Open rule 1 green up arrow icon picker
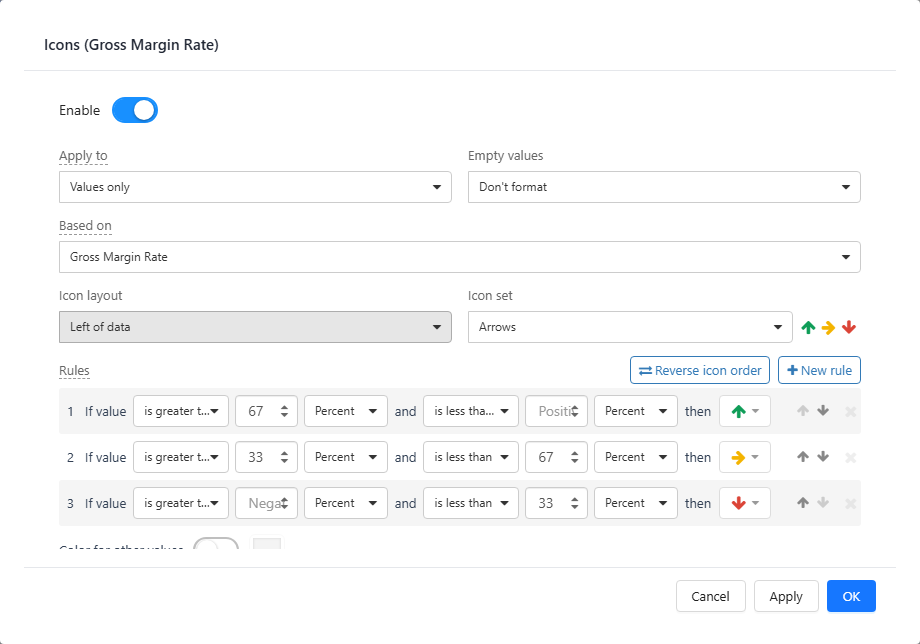Screen dimensions: 920x644 [x=745, y=411]
